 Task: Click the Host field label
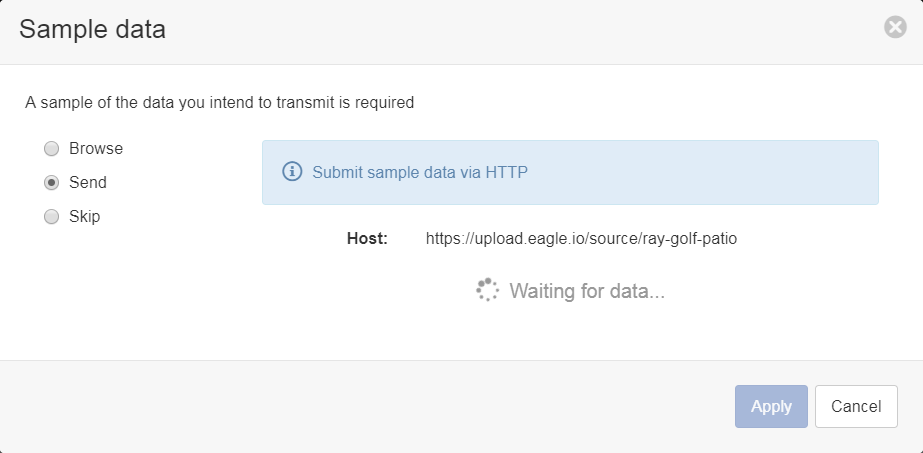[367, 238]
